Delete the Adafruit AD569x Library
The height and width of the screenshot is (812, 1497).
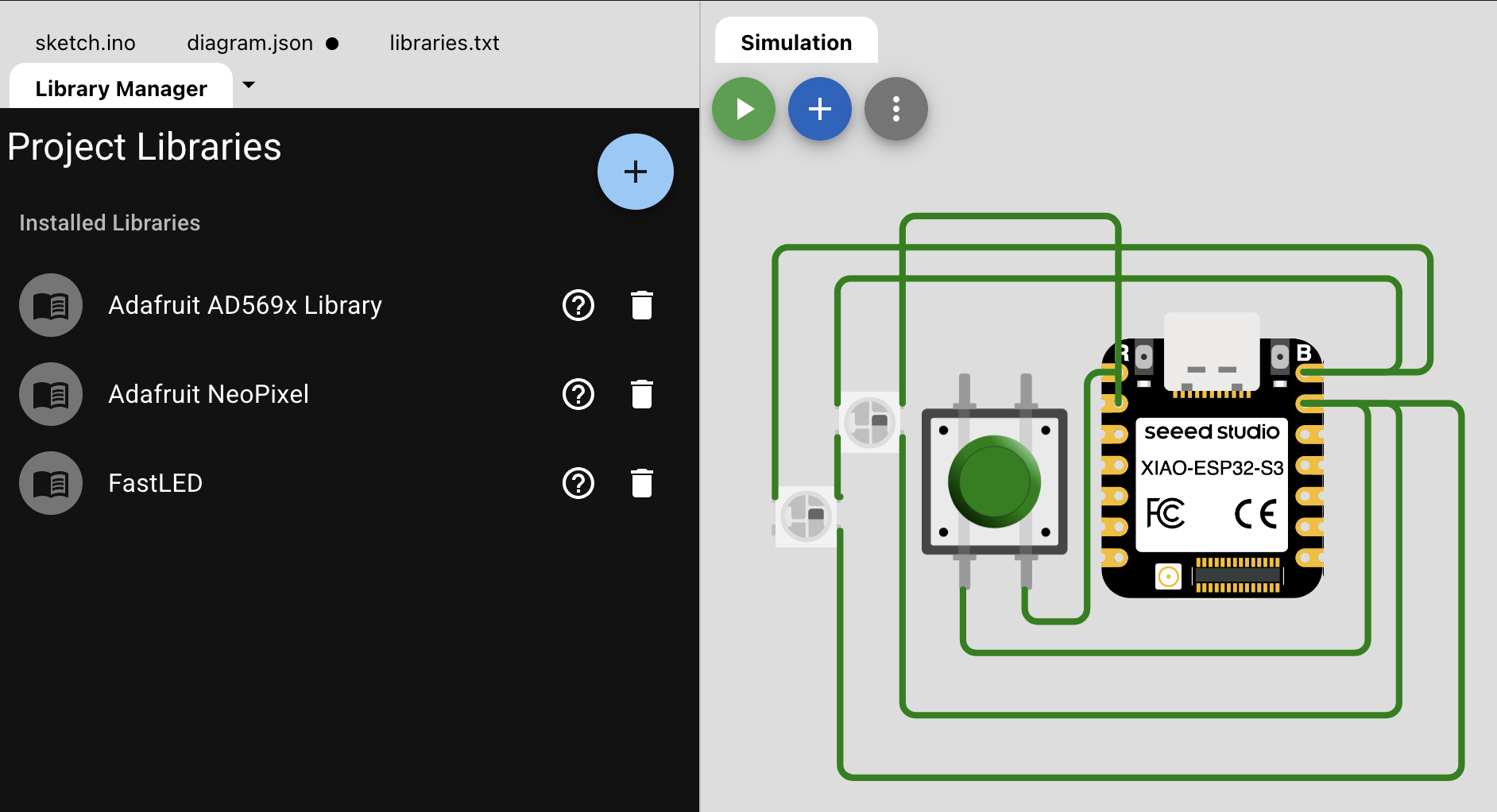643,305
